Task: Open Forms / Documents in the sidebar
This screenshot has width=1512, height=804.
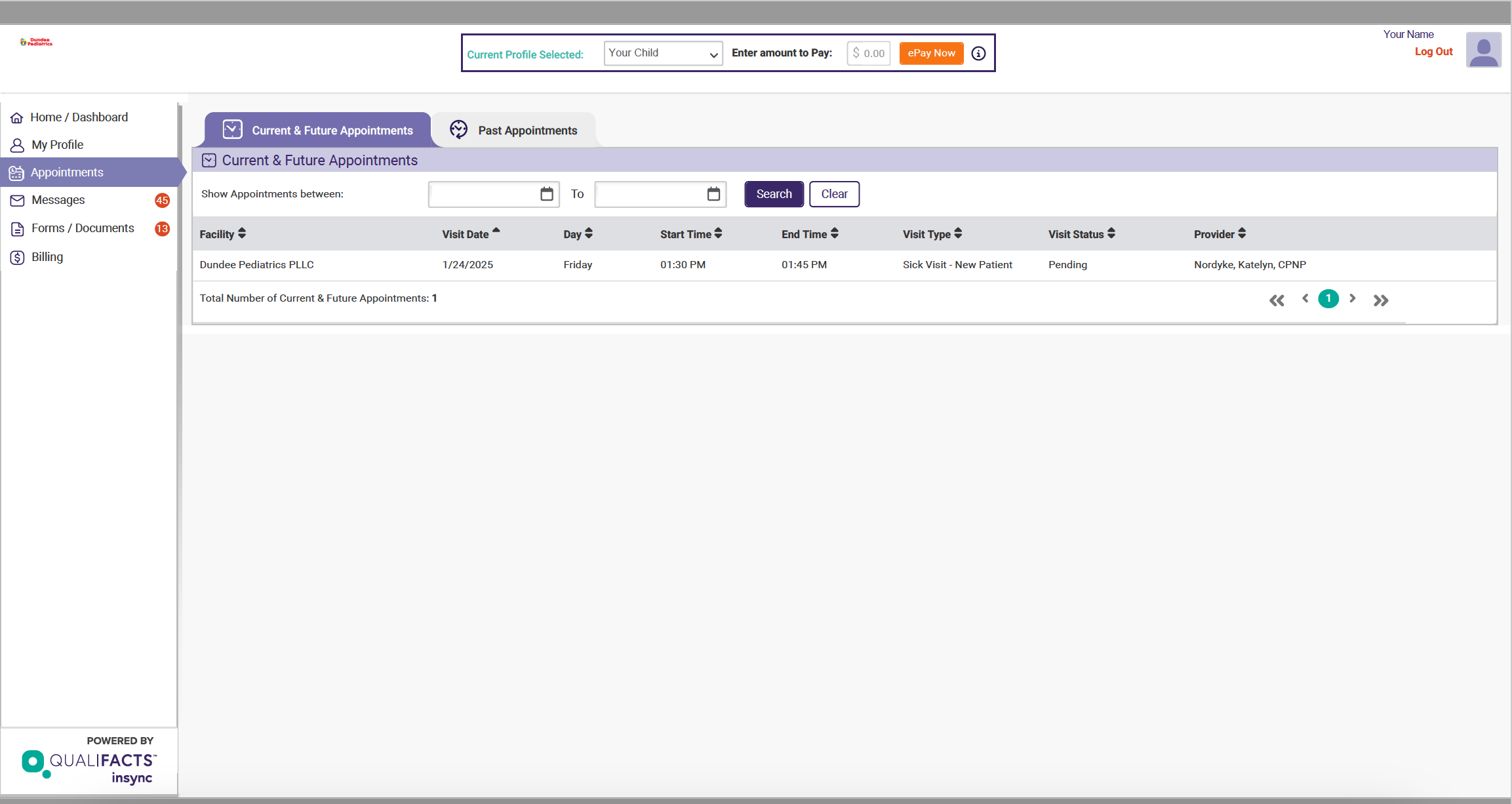Action: pos(83,228)
